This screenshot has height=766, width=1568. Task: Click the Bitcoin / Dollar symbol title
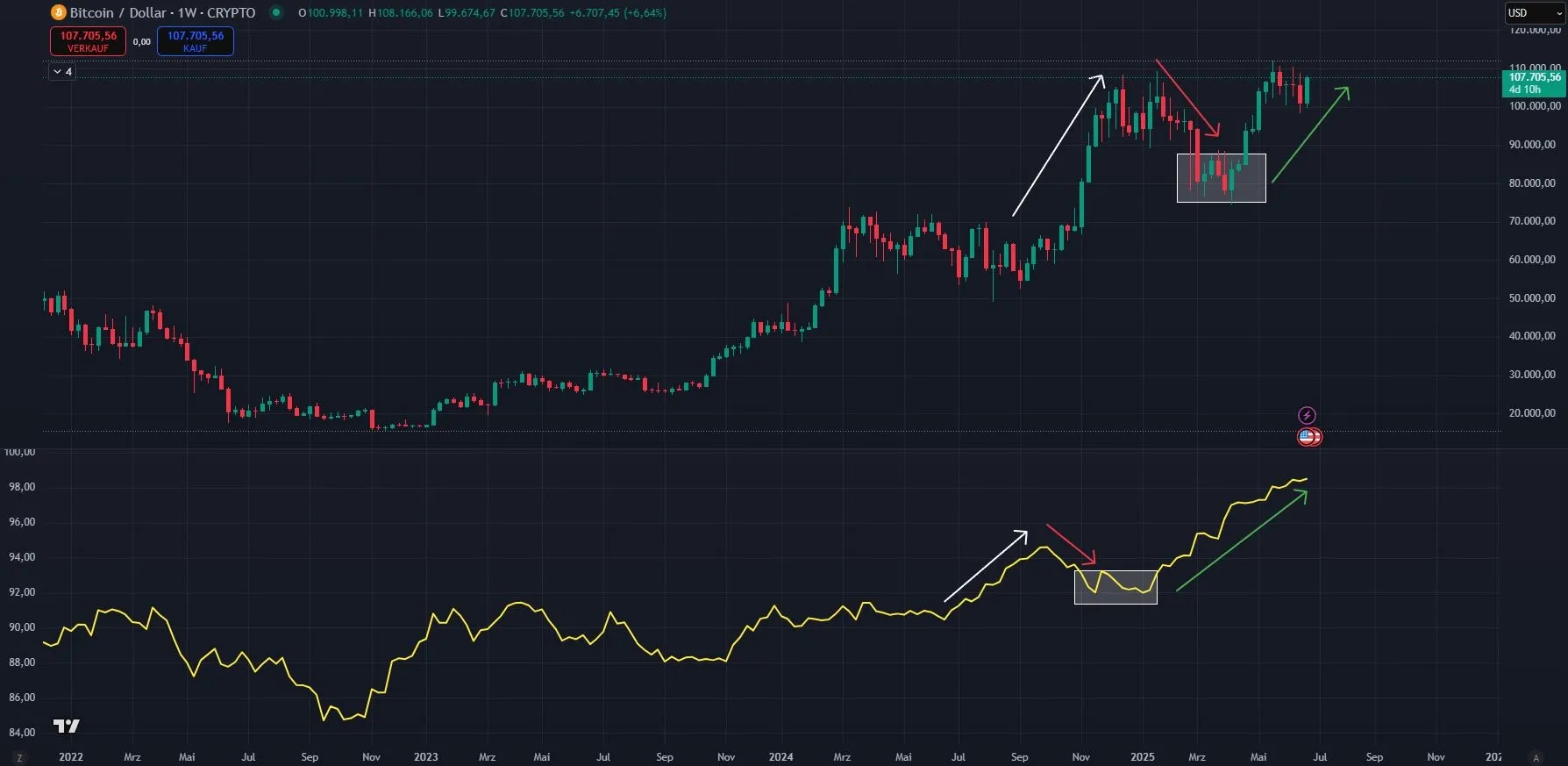(118, 13)
